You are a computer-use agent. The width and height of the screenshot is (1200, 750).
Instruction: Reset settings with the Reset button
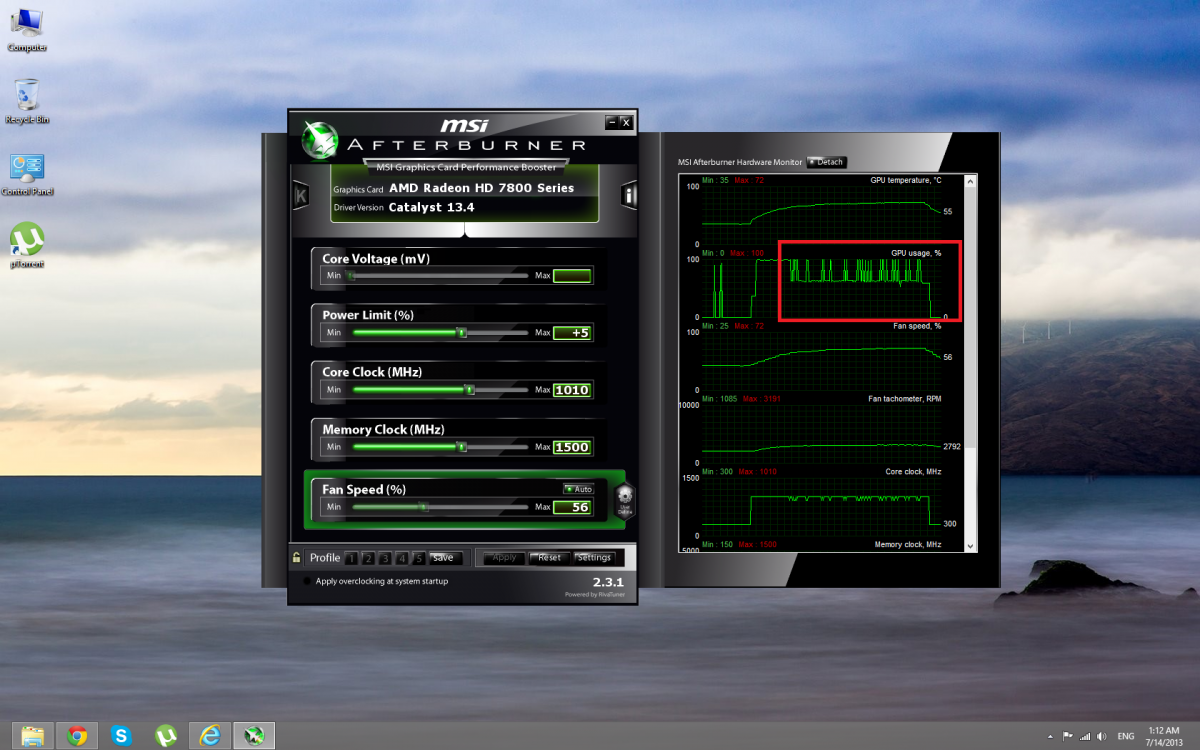coord(549,558)
